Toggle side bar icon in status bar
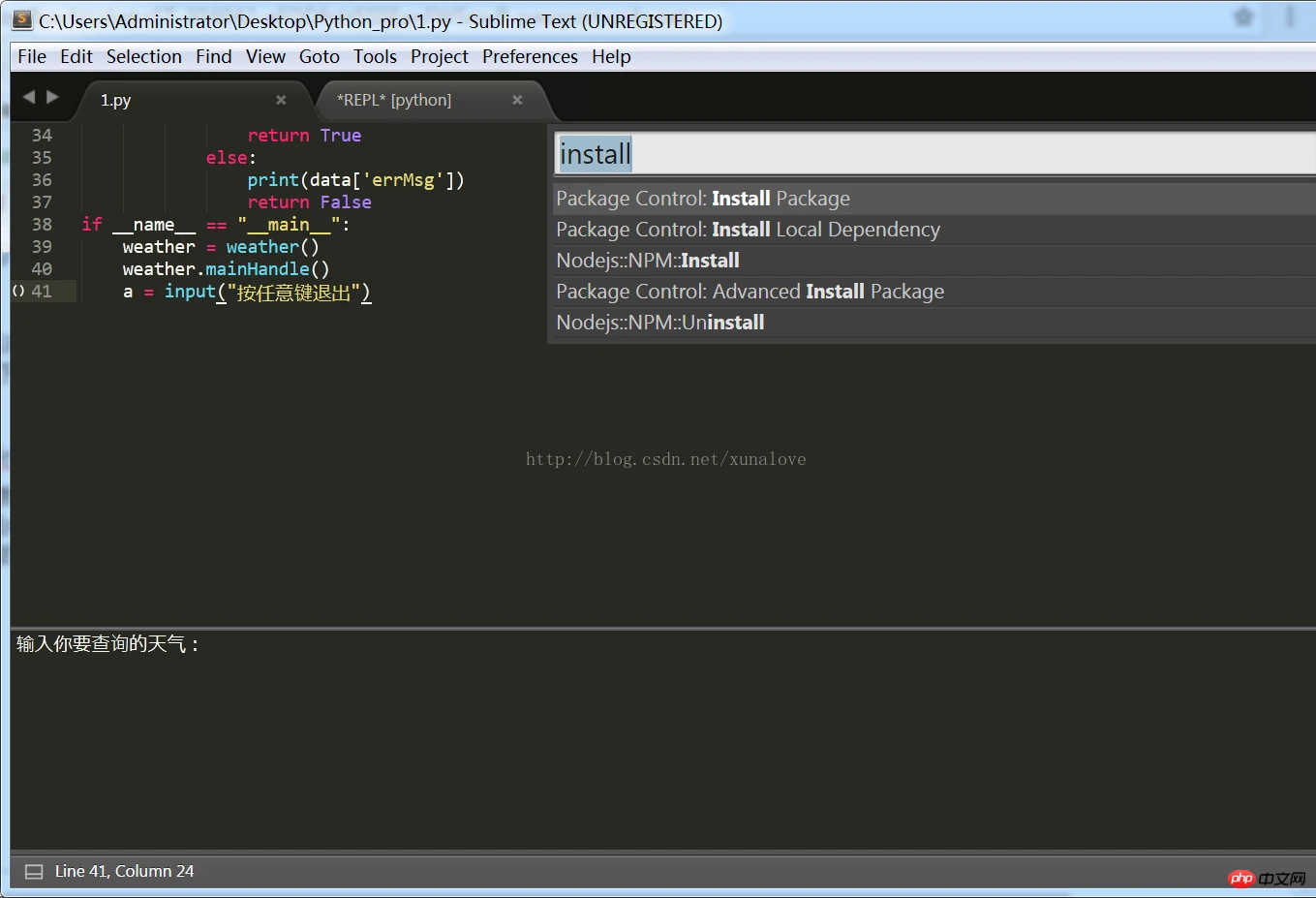Screen dimensions: 1316x898 coord(34,872)
